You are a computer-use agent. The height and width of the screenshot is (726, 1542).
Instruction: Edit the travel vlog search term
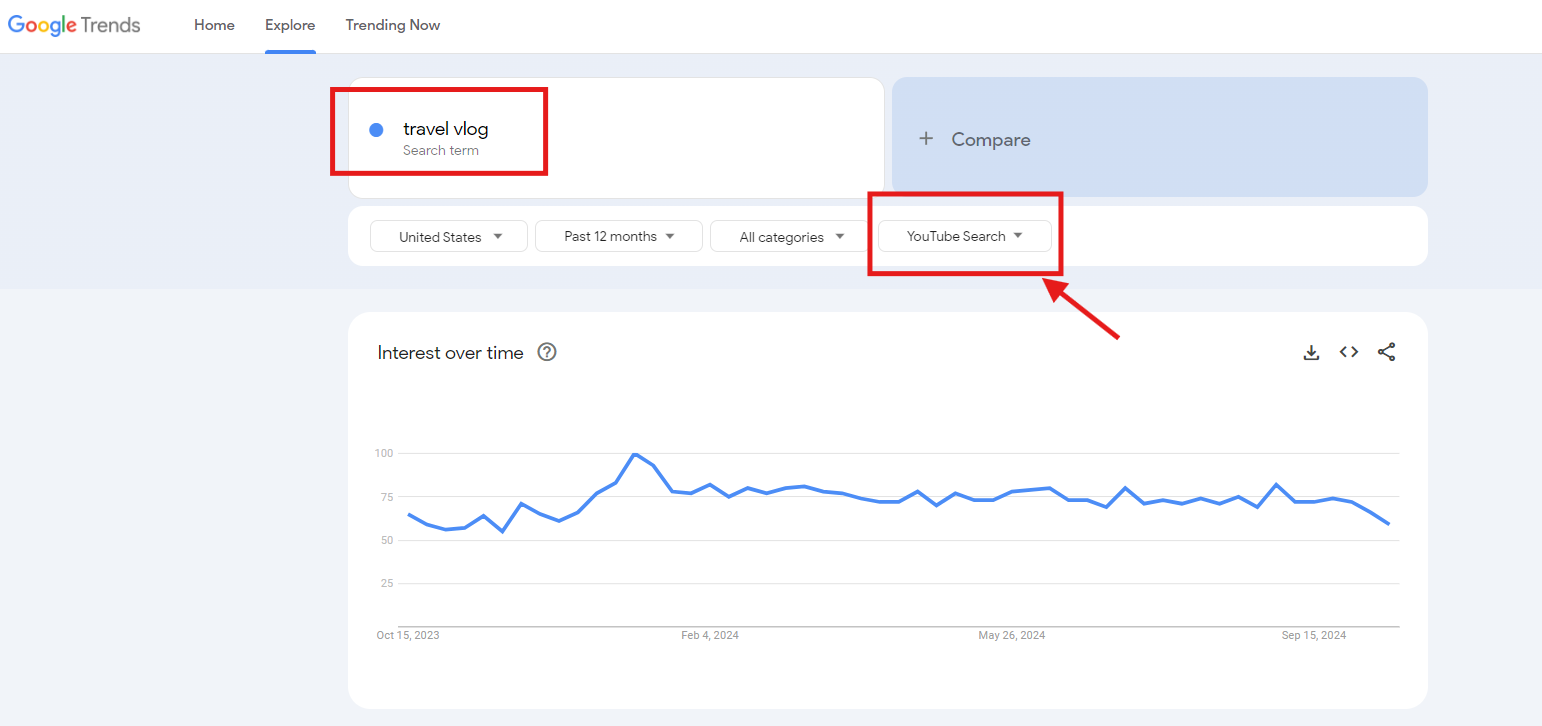click(446, 129)
